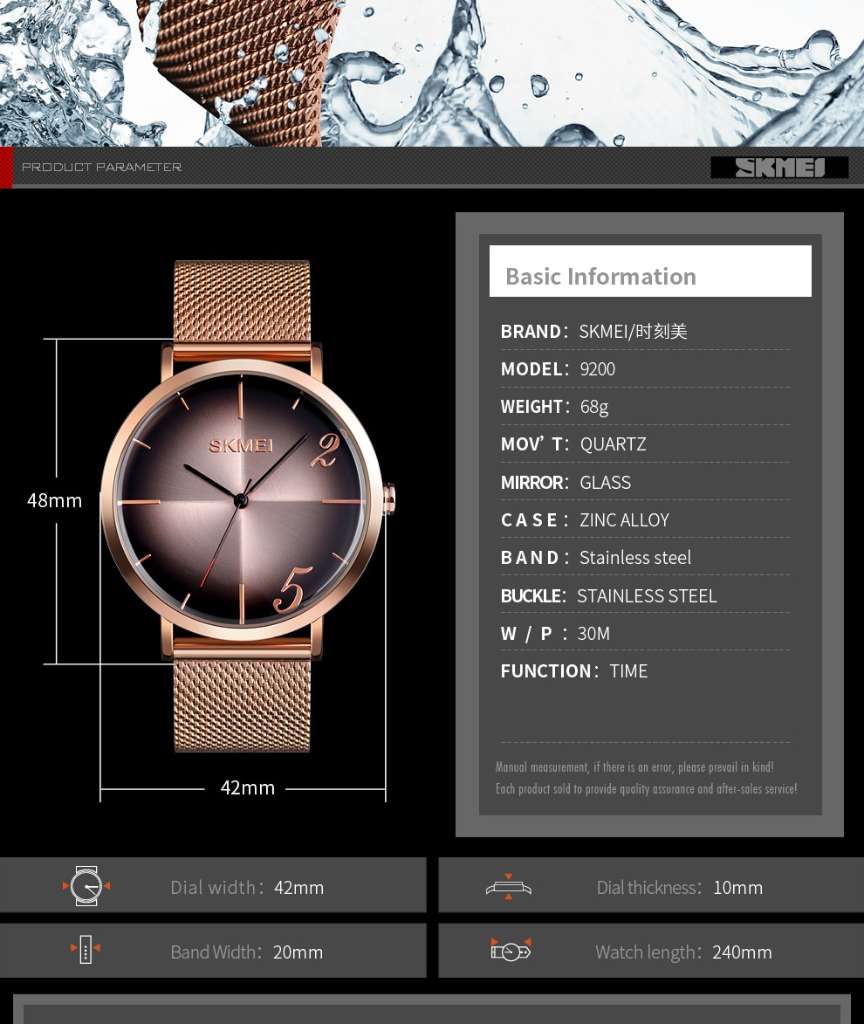Image resolution: width=864 pixels, height=1024 pixels.
Task: Click the "48mm" height dimension label
Action: coord(55,501)
